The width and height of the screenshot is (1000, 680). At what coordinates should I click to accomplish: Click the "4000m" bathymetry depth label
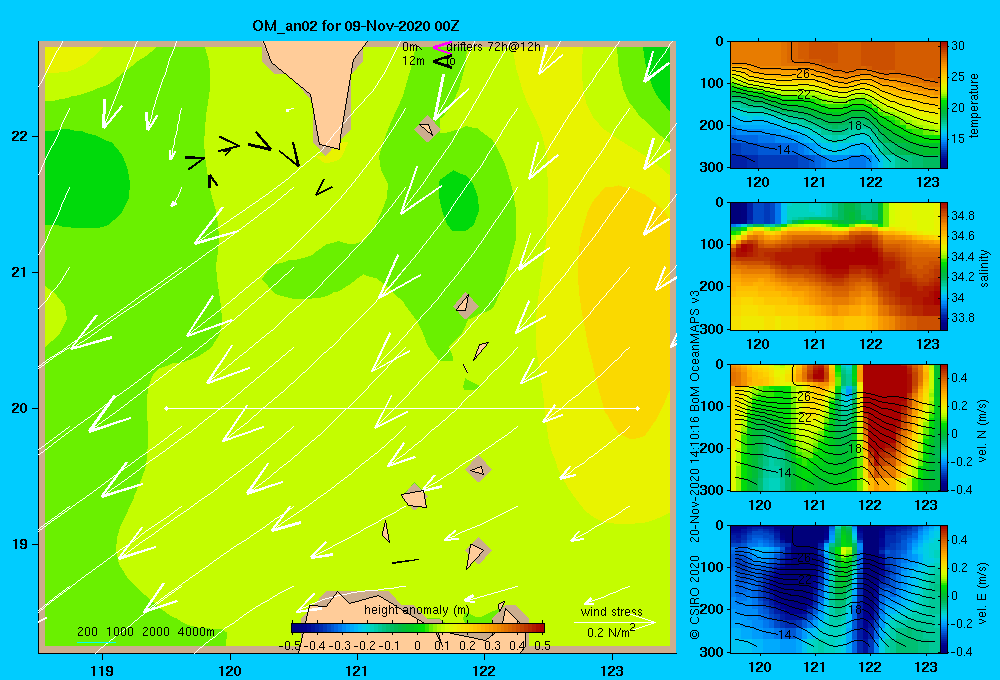tap(196, 632)
